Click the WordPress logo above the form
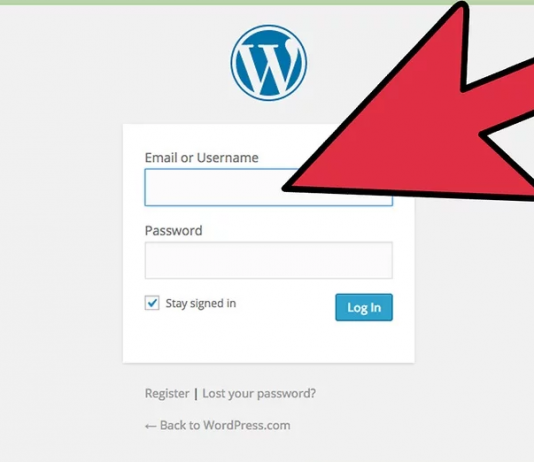534x462 pixels. pos(269,63)
